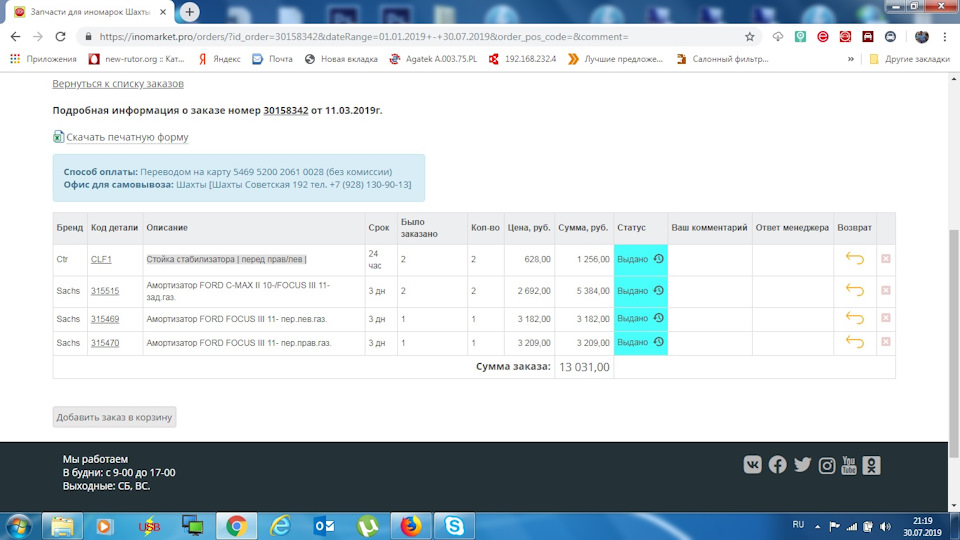Click order number 30158342 in heading
The width and height of the screenshot is (960, 540).
pyautogui.click(x=286, y=110)
